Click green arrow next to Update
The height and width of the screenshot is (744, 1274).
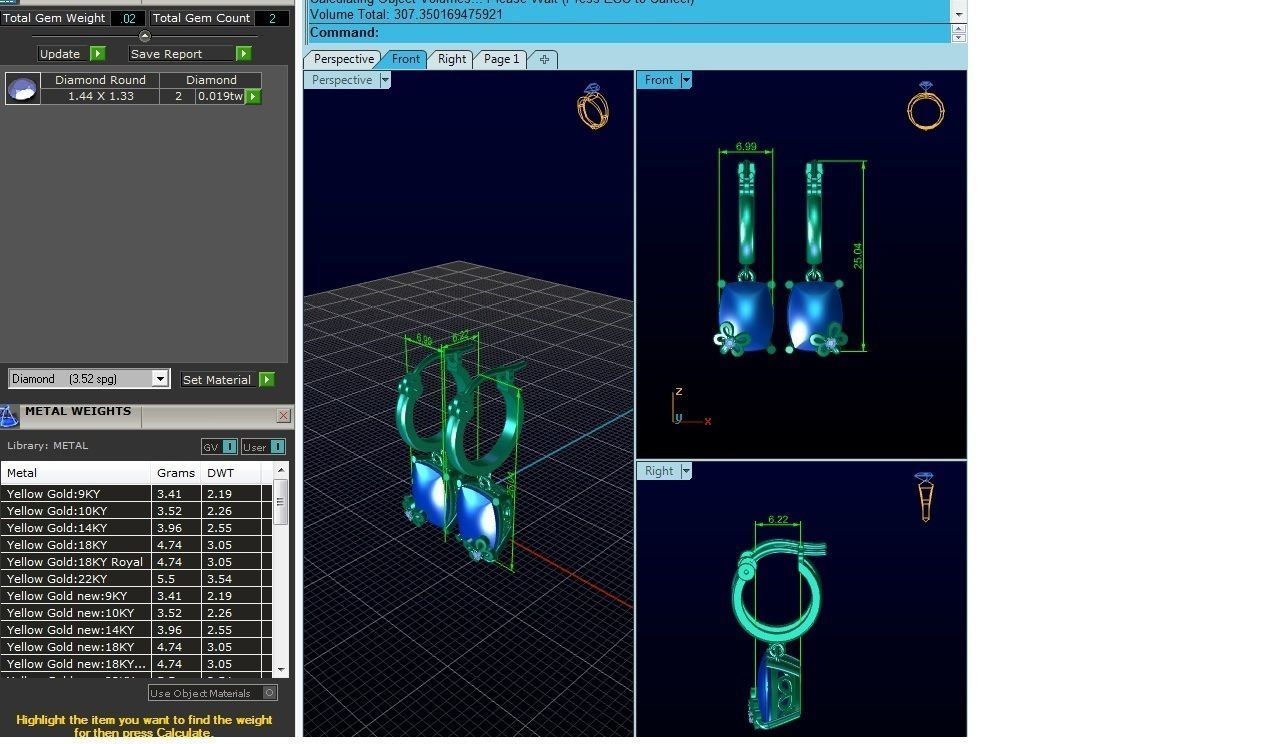(97, 54)
